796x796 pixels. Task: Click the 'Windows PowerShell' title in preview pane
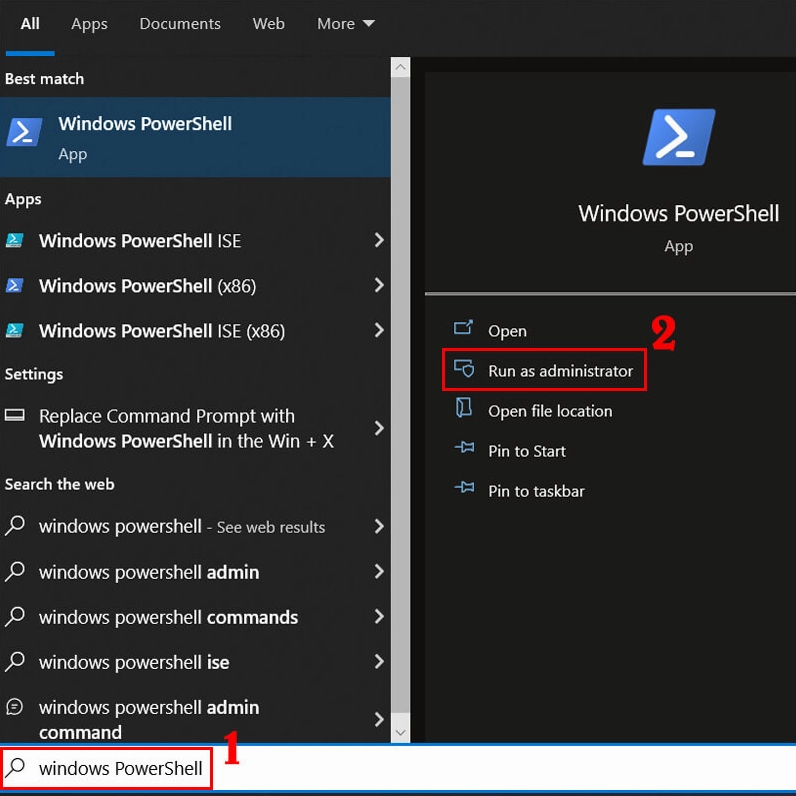coord(679,213)
